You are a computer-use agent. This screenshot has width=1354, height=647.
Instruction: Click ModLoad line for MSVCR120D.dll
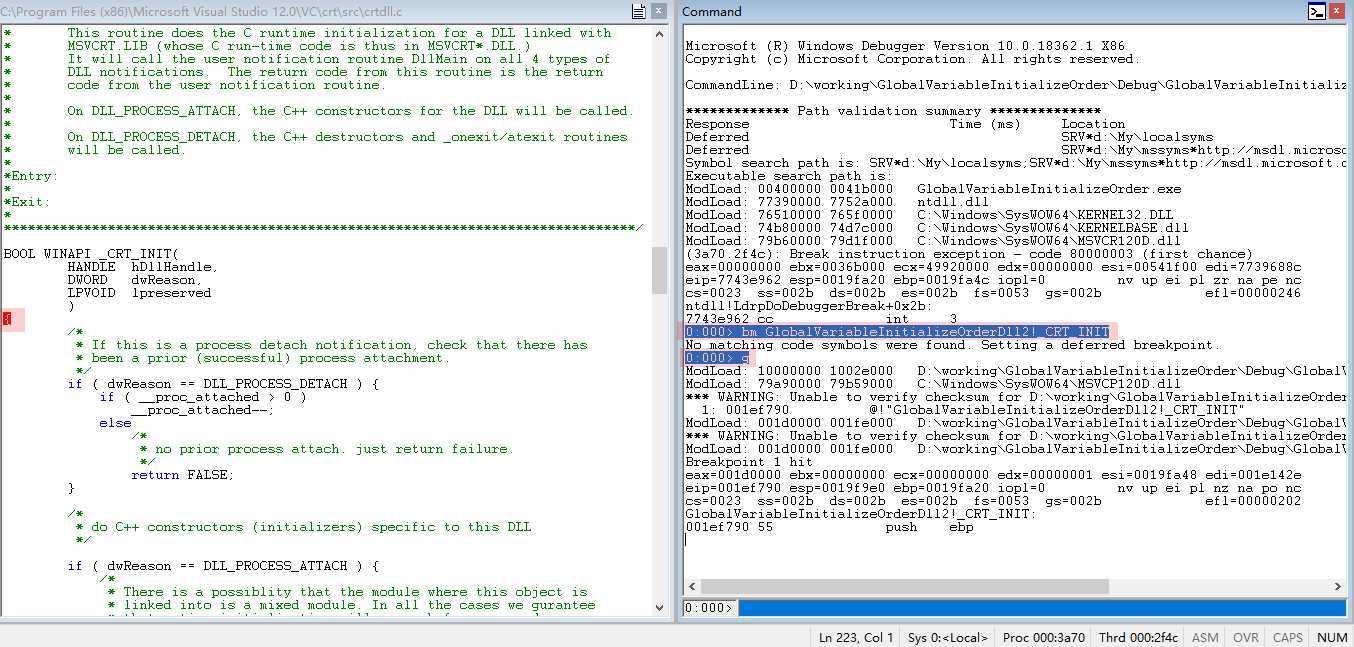[933, 241]
